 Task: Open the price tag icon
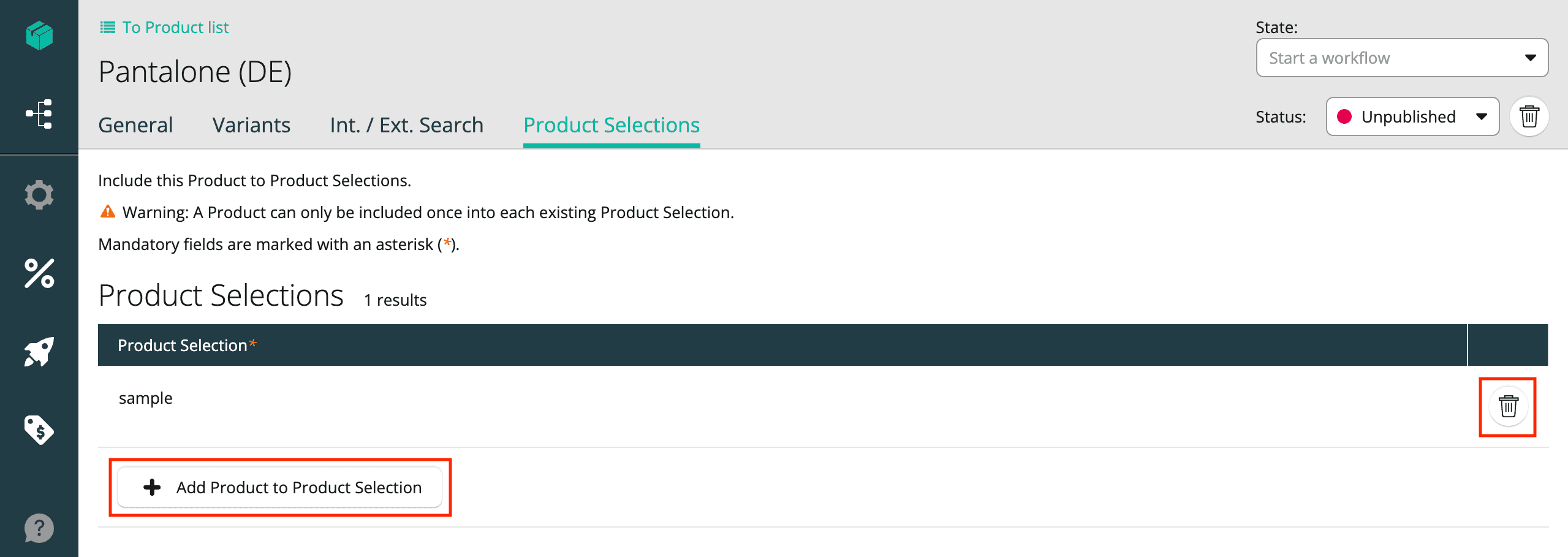(x=39, y=430)
